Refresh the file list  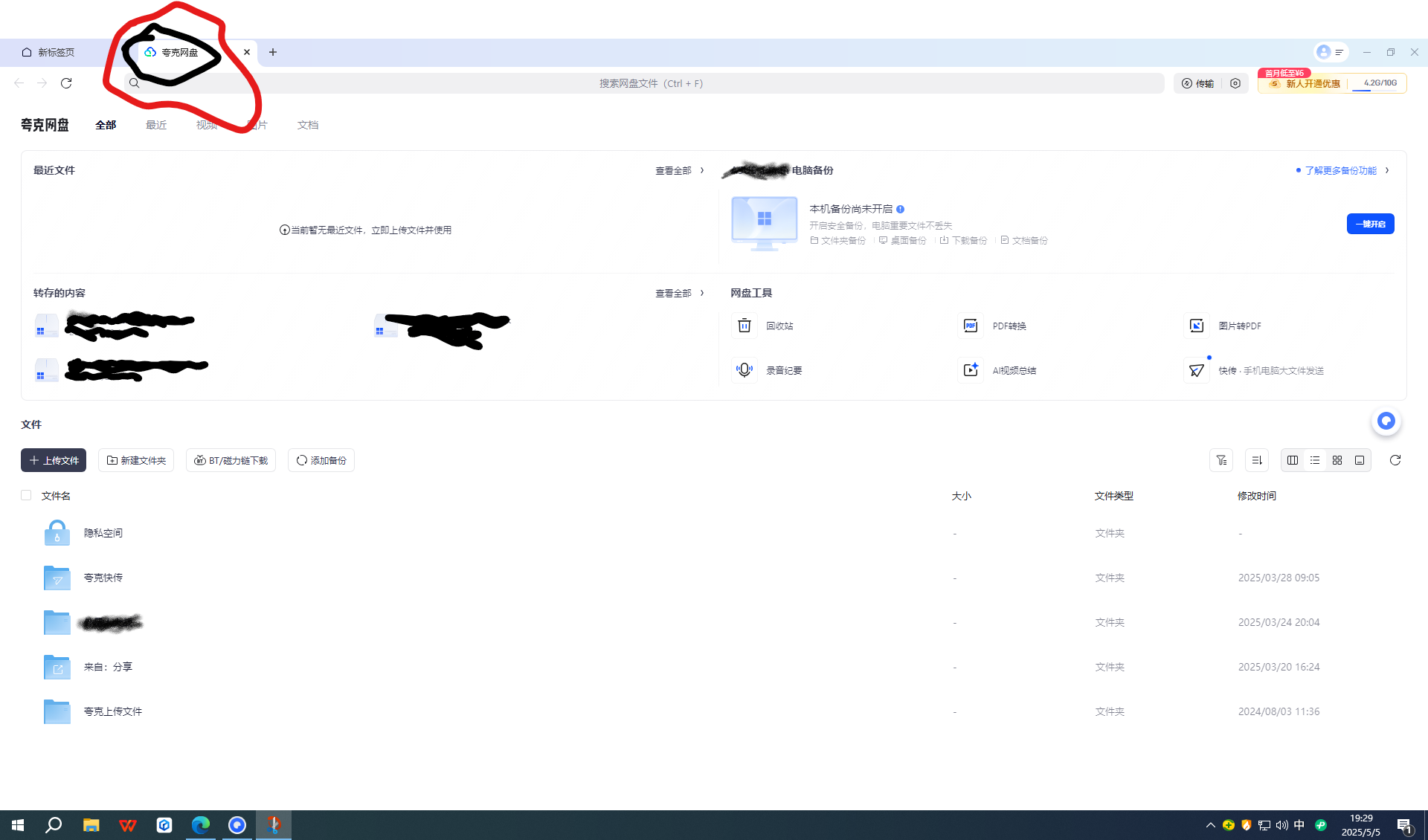coord(1395,460)
